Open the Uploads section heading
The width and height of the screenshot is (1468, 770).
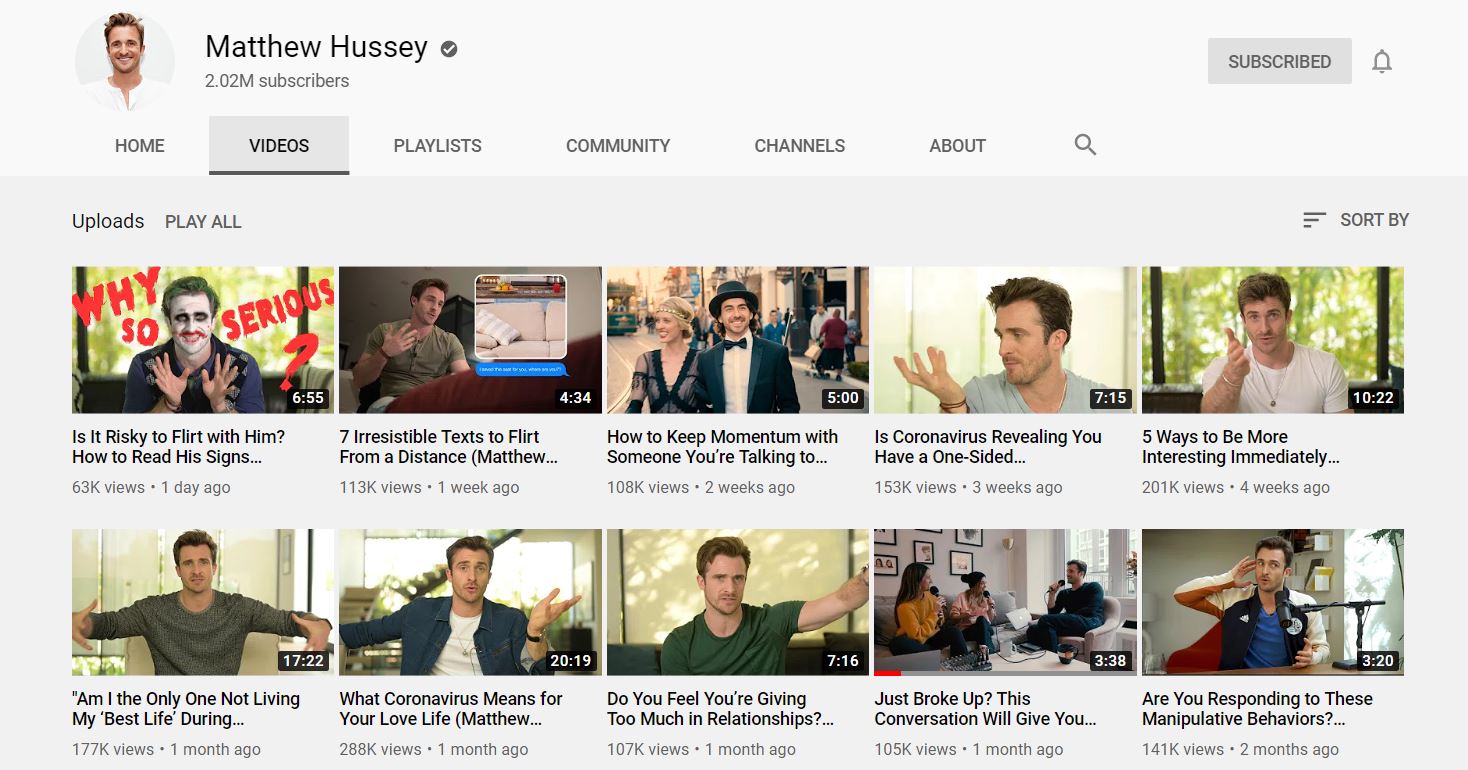tap(108, 221)
